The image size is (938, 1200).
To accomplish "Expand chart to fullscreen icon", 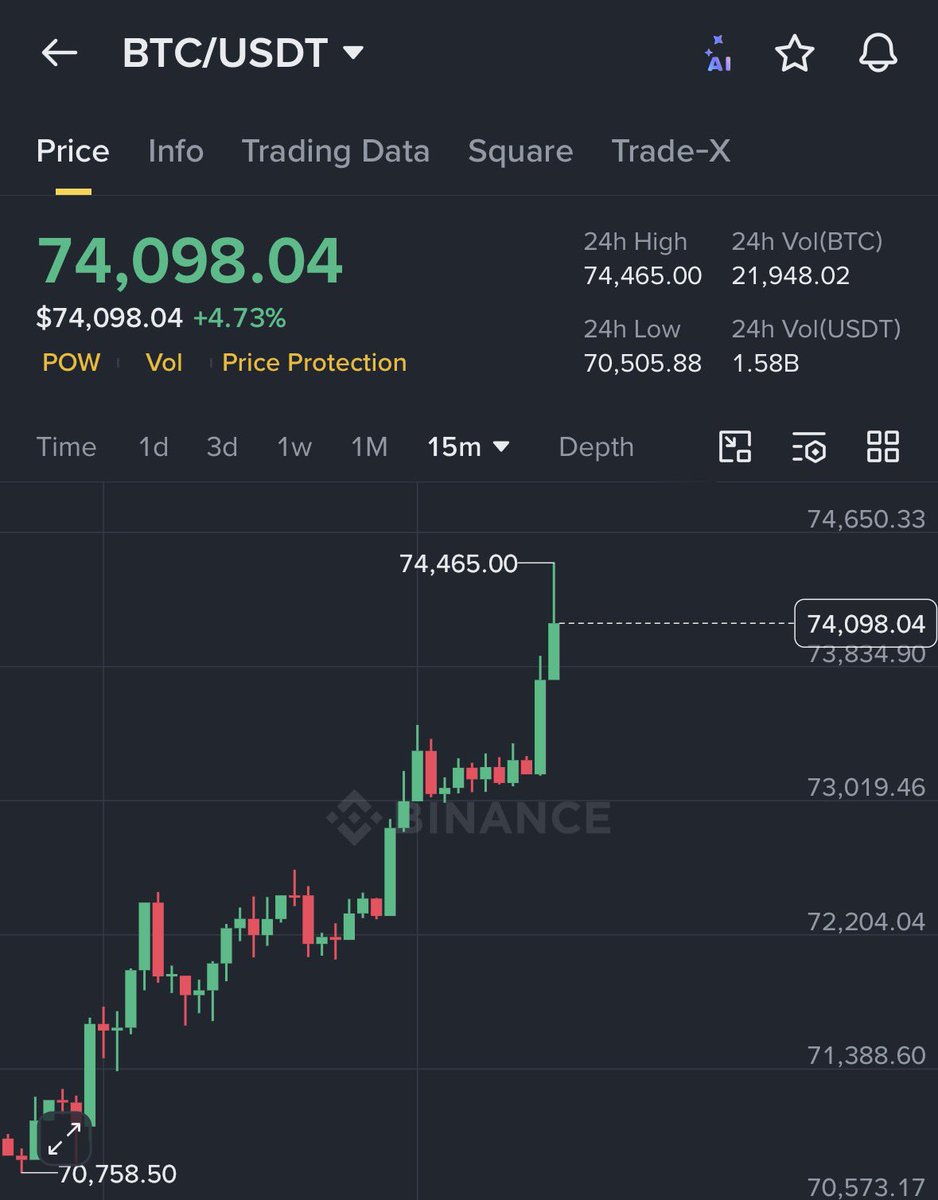I will [65, 1139].
